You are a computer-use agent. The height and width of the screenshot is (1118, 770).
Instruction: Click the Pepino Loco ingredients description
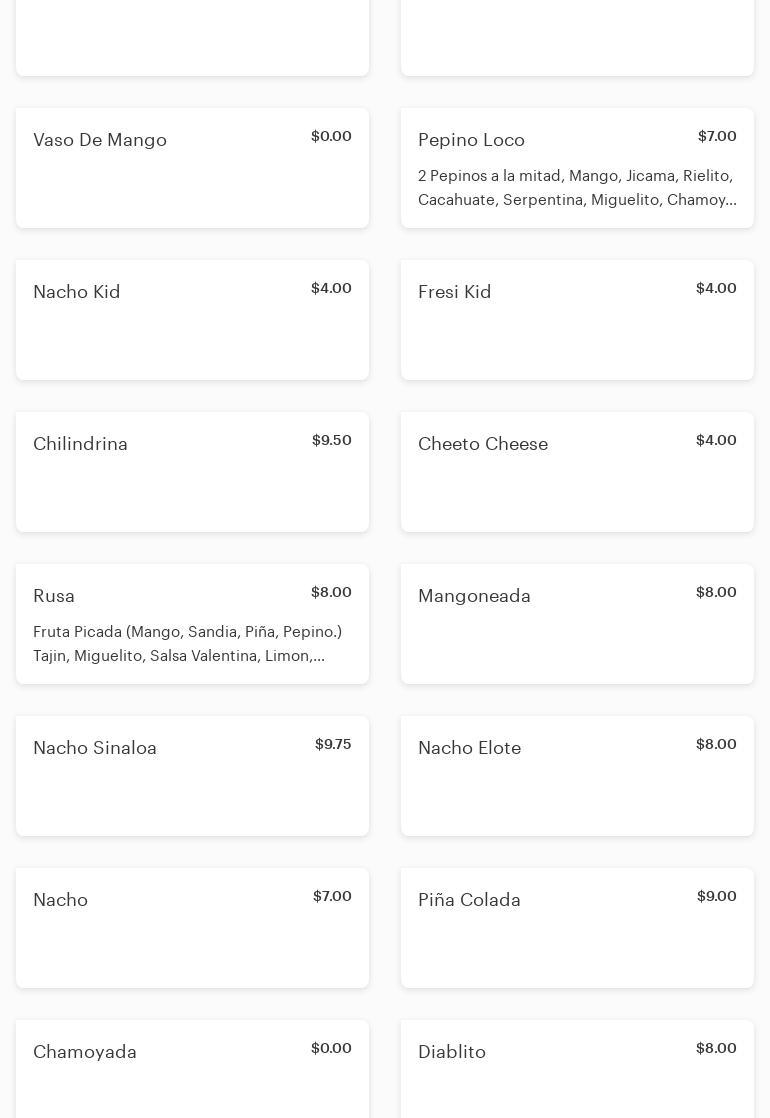tap(577, 188)
